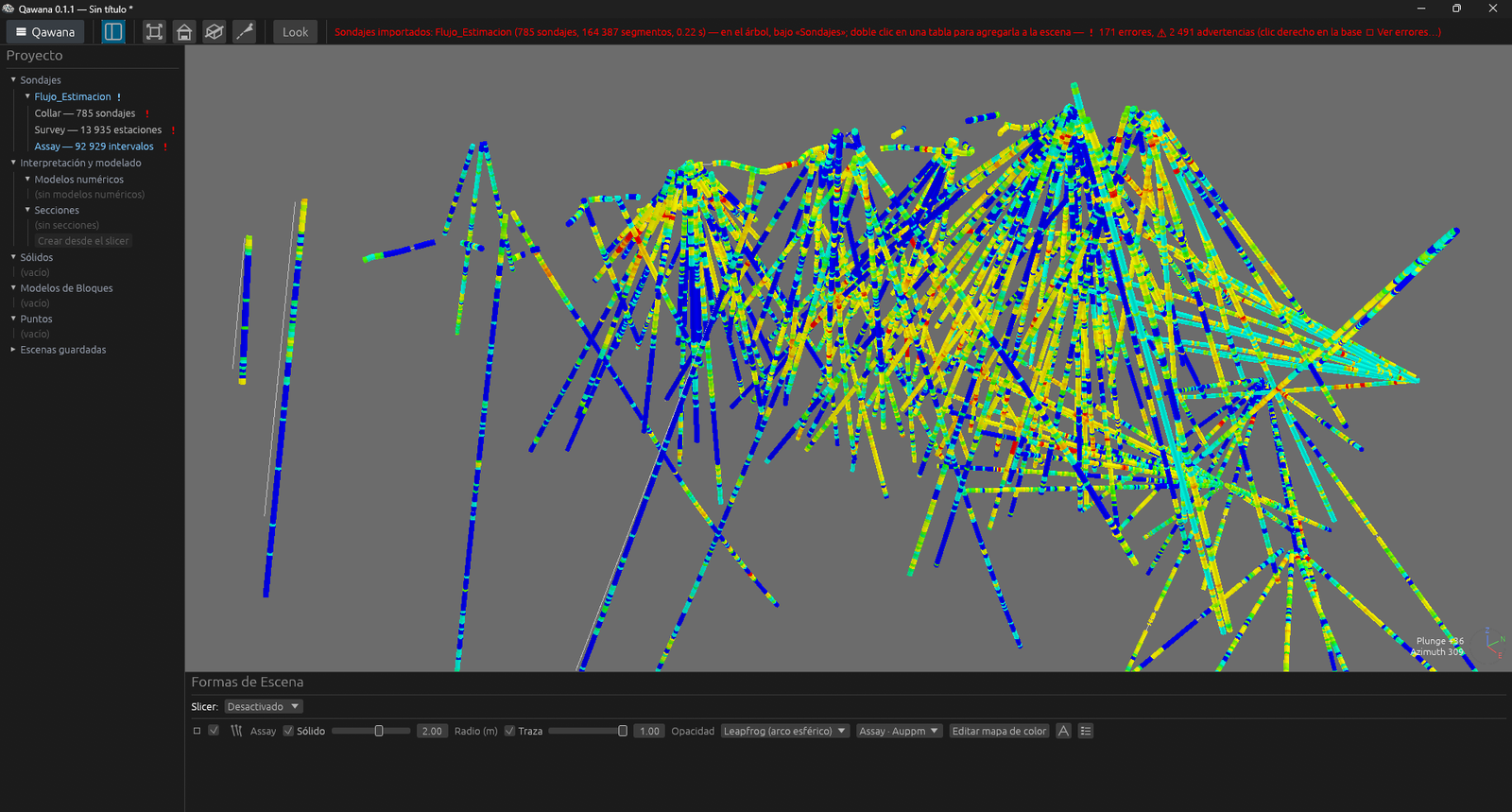This screenshot has width=1512, height=812.
Task: Select the Flujo_Estimacion tree item
Action: point(73,96)
